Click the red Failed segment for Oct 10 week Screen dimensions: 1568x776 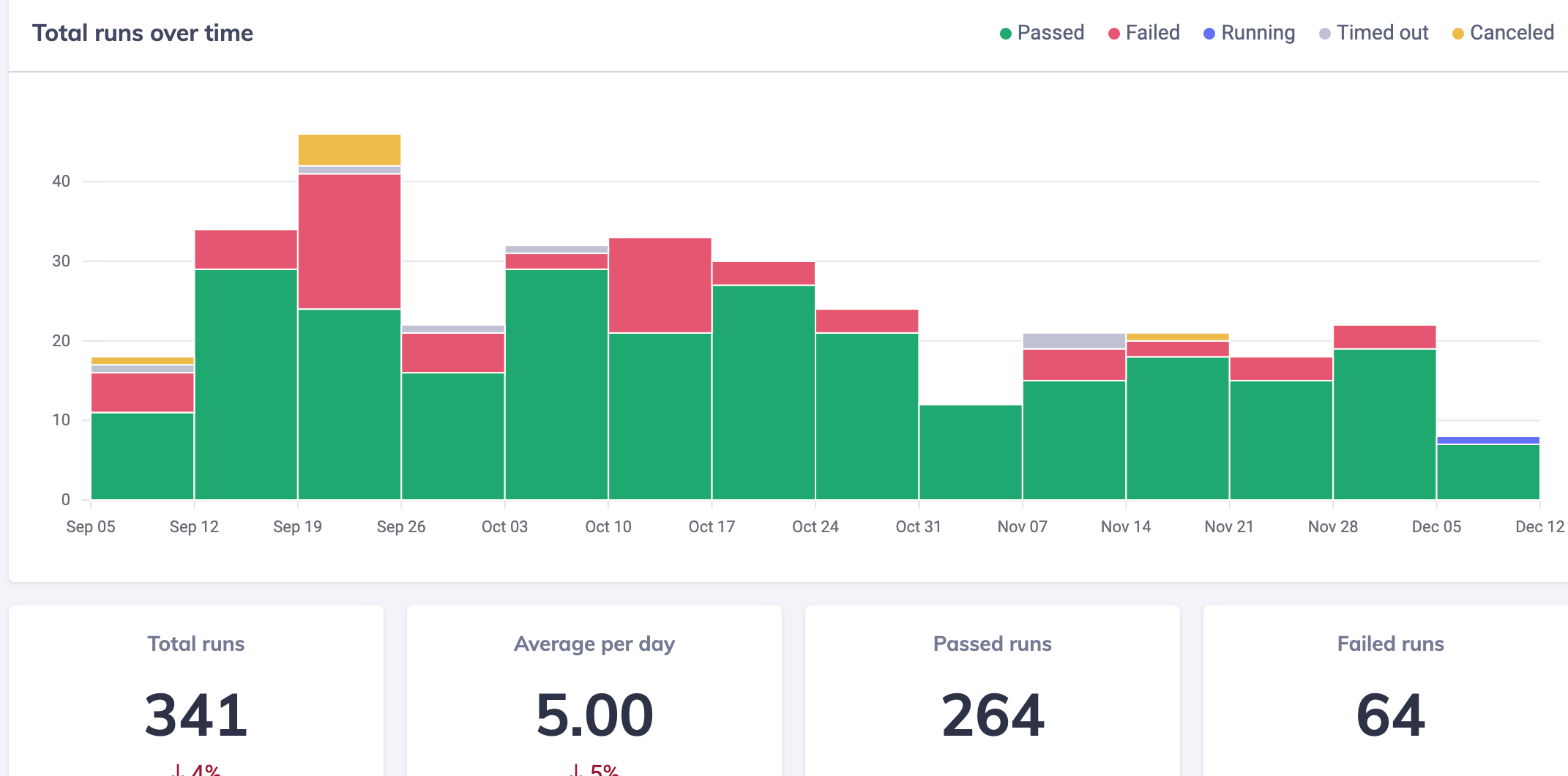pos(660,286)
